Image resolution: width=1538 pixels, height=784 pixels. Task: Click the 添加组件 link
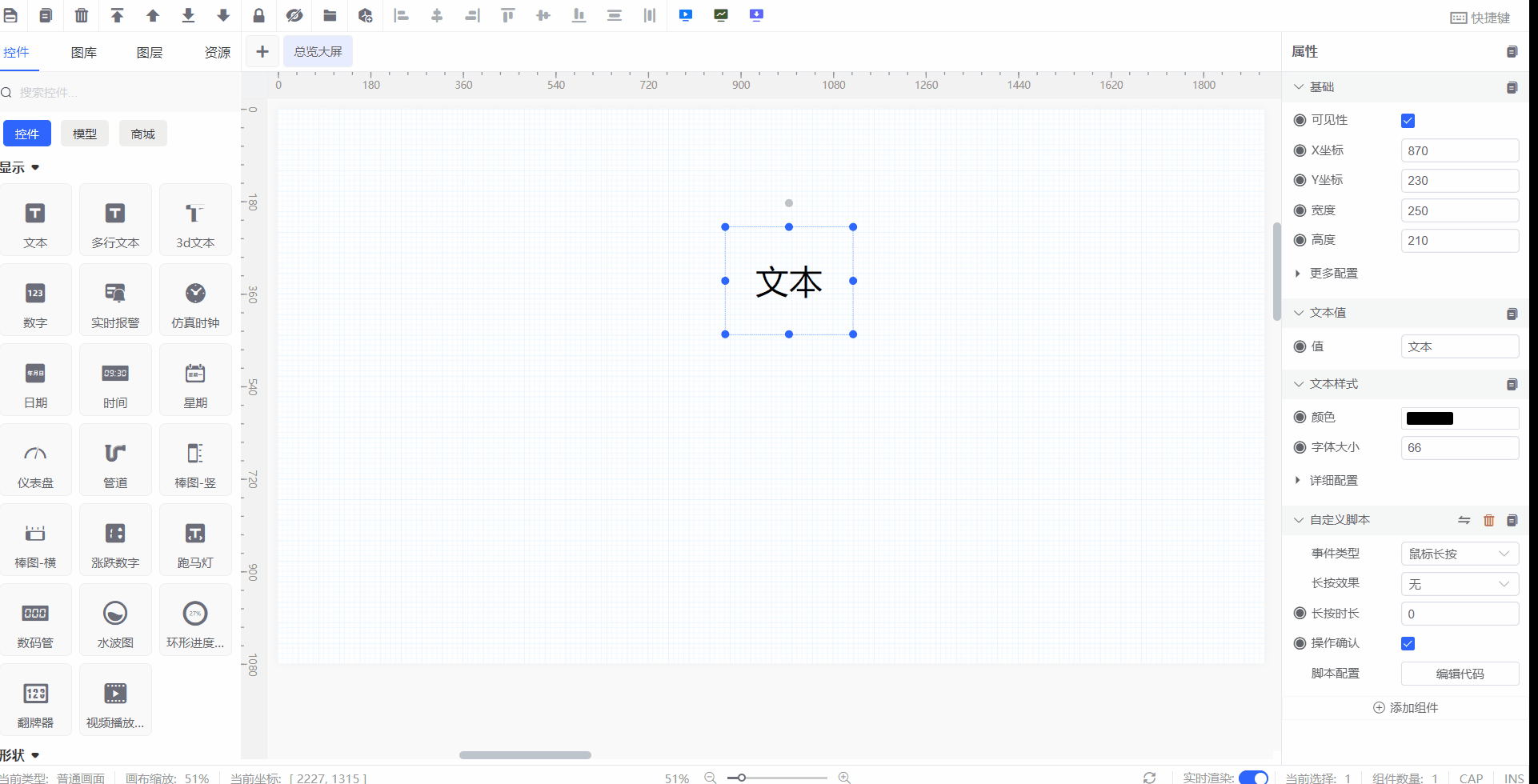(x=1406, y=708)
